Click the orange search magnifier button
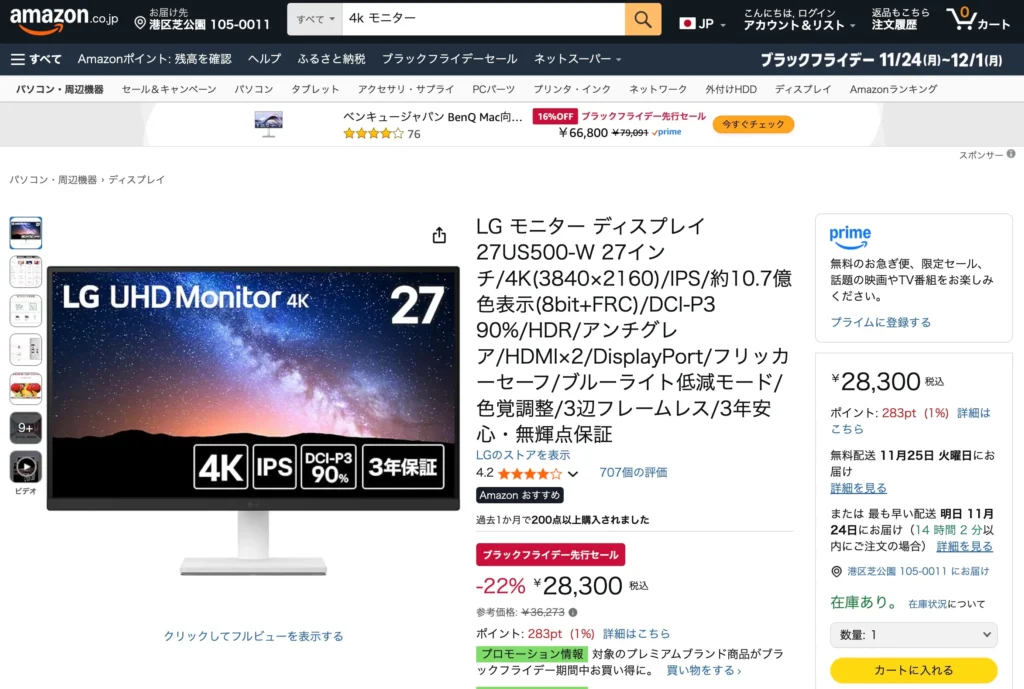The height and width of the screenshot is (689, 1024). tap(643, 20)
